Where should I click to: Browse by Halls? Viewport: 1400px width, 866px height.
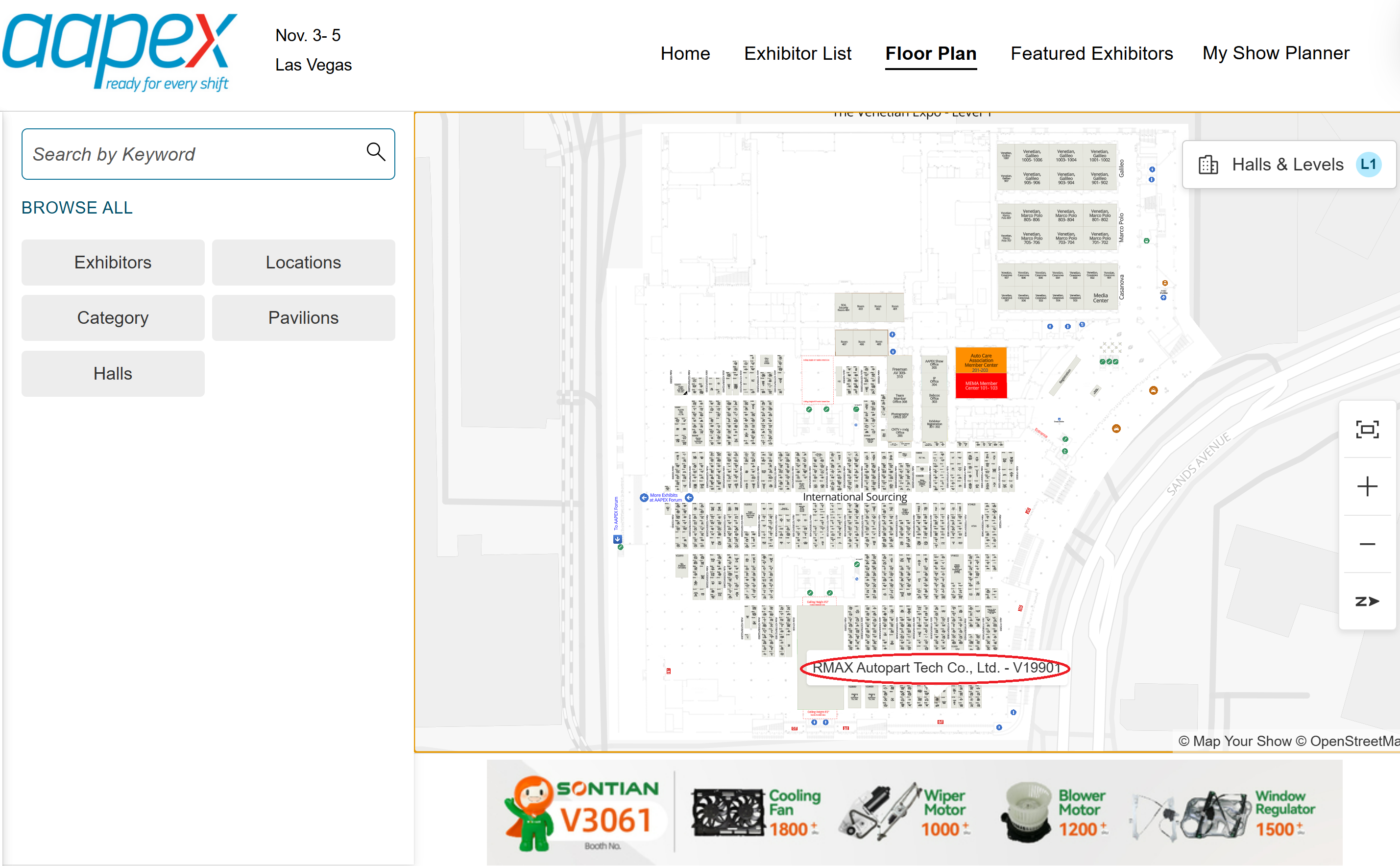click(x=113, y=373)
